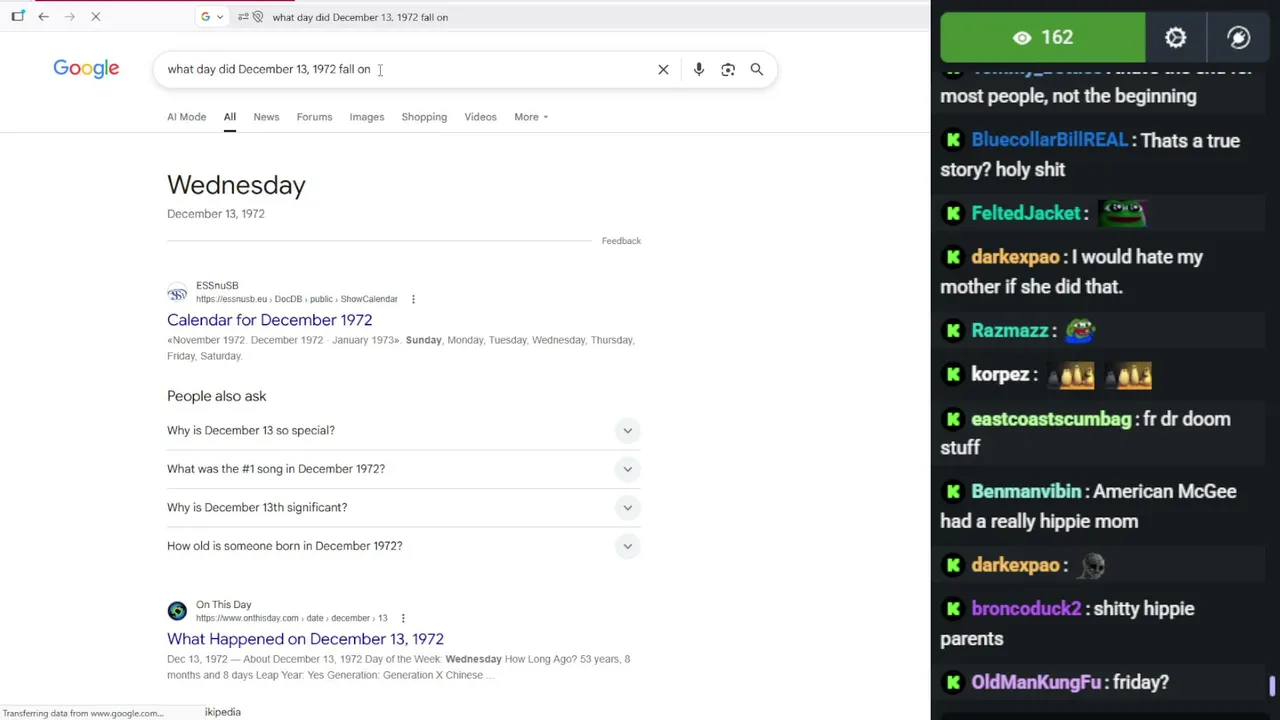Switch to AI Mode tab
Image resolution: width=1280 pixels, height=720 pixels.
click(186, 117)
